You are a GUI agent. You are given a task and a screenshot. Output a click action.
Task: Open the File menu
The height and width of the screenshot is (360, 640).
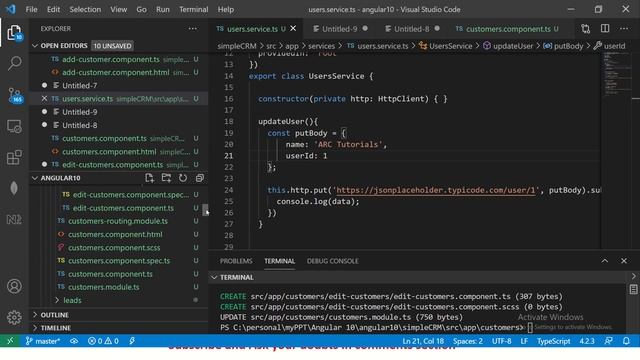31,9
